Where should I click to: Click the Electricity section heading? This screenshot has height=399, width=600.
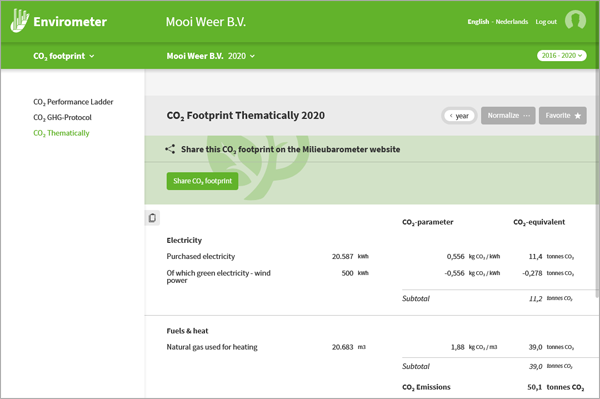184,240
